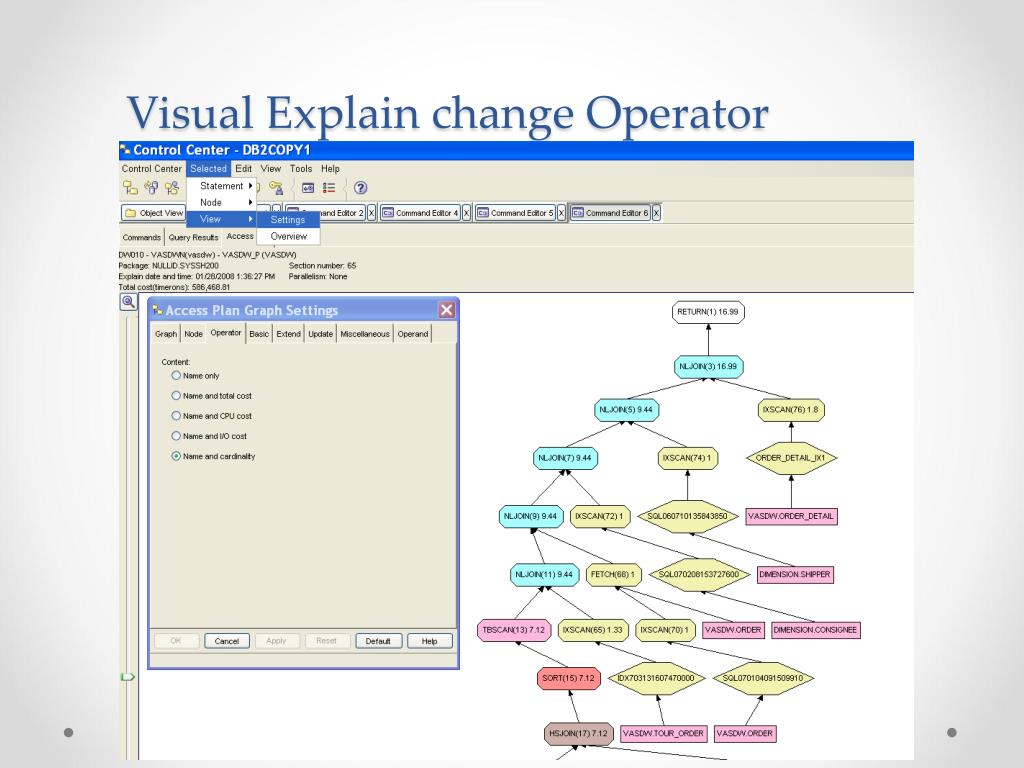Choose Overview from the View submenu
Screen dimensions: 1024x768
tap(288, 236)
